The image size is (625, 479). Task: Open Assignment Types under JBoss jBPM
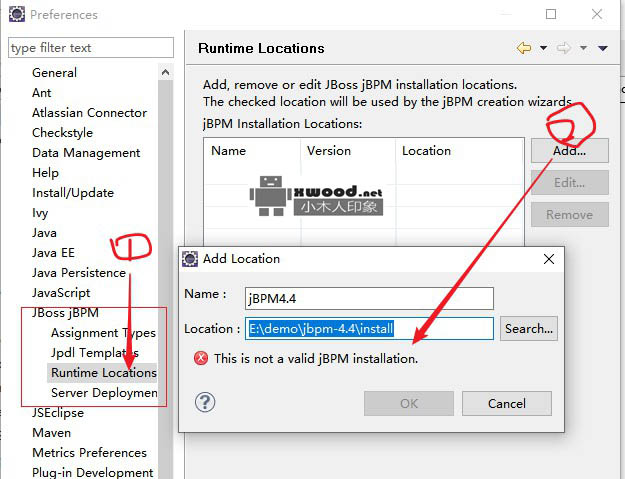(103, 333)
